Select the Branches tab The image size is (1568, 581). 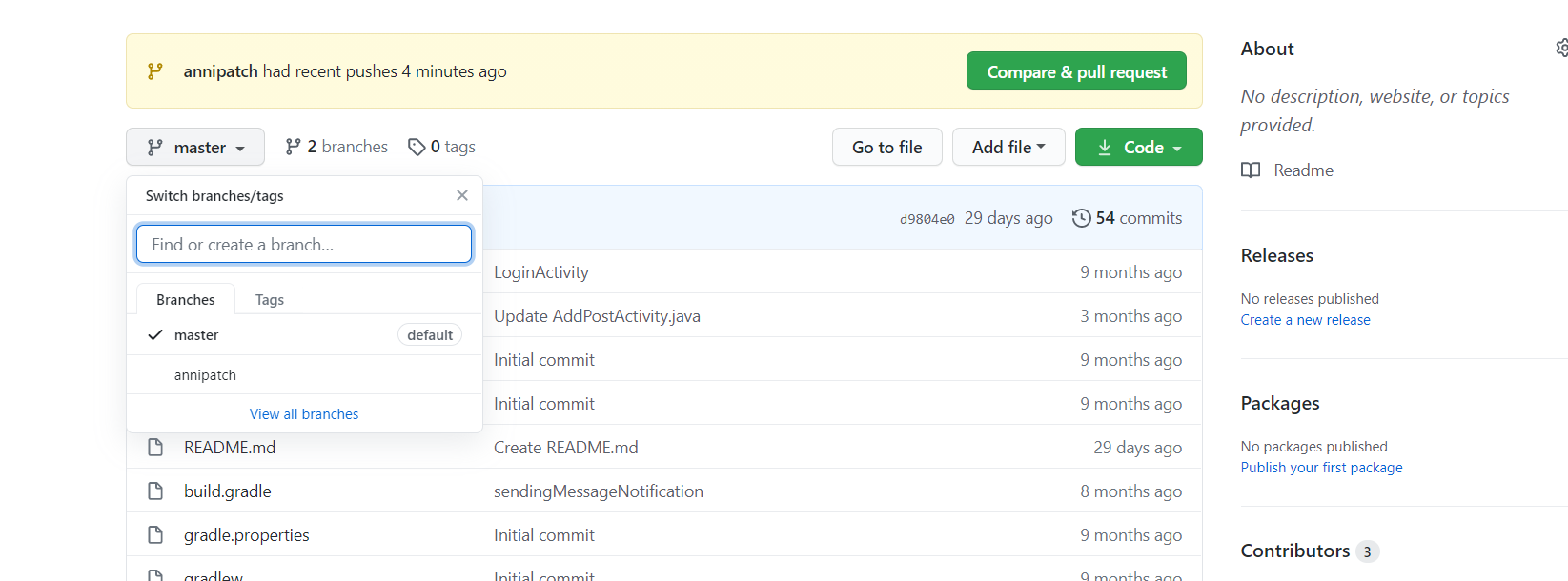[x=186, y=300]
